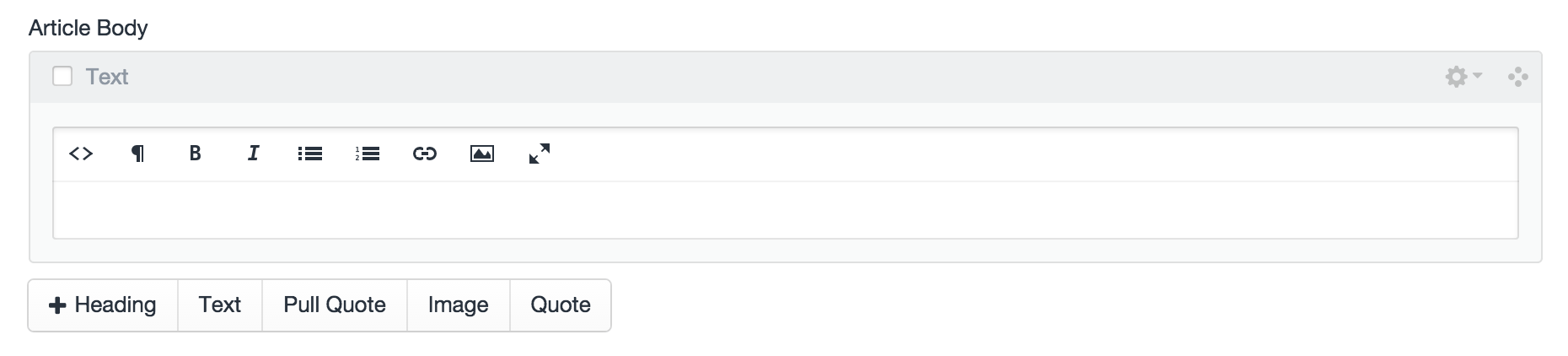This screenshot has width=1568, height=356.
Task: Click the Article Body field label
Action: 89,28
